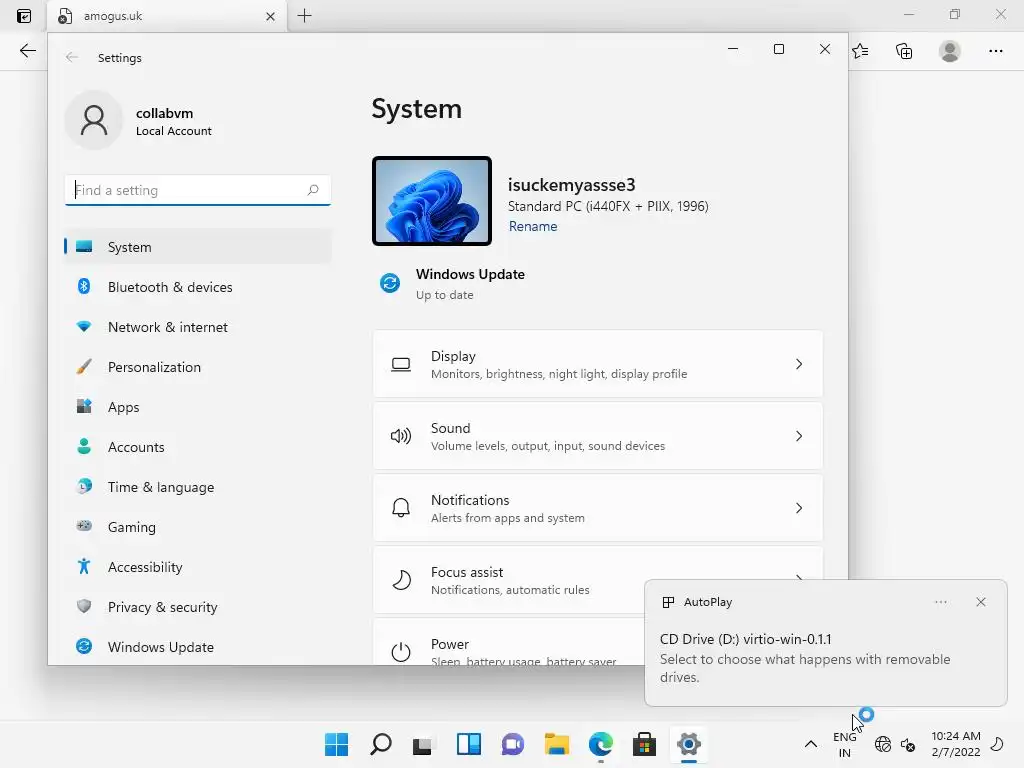Click the Settings gear on taskbar
This screenshot has width=1024, height=768.
tap(688, 744)
